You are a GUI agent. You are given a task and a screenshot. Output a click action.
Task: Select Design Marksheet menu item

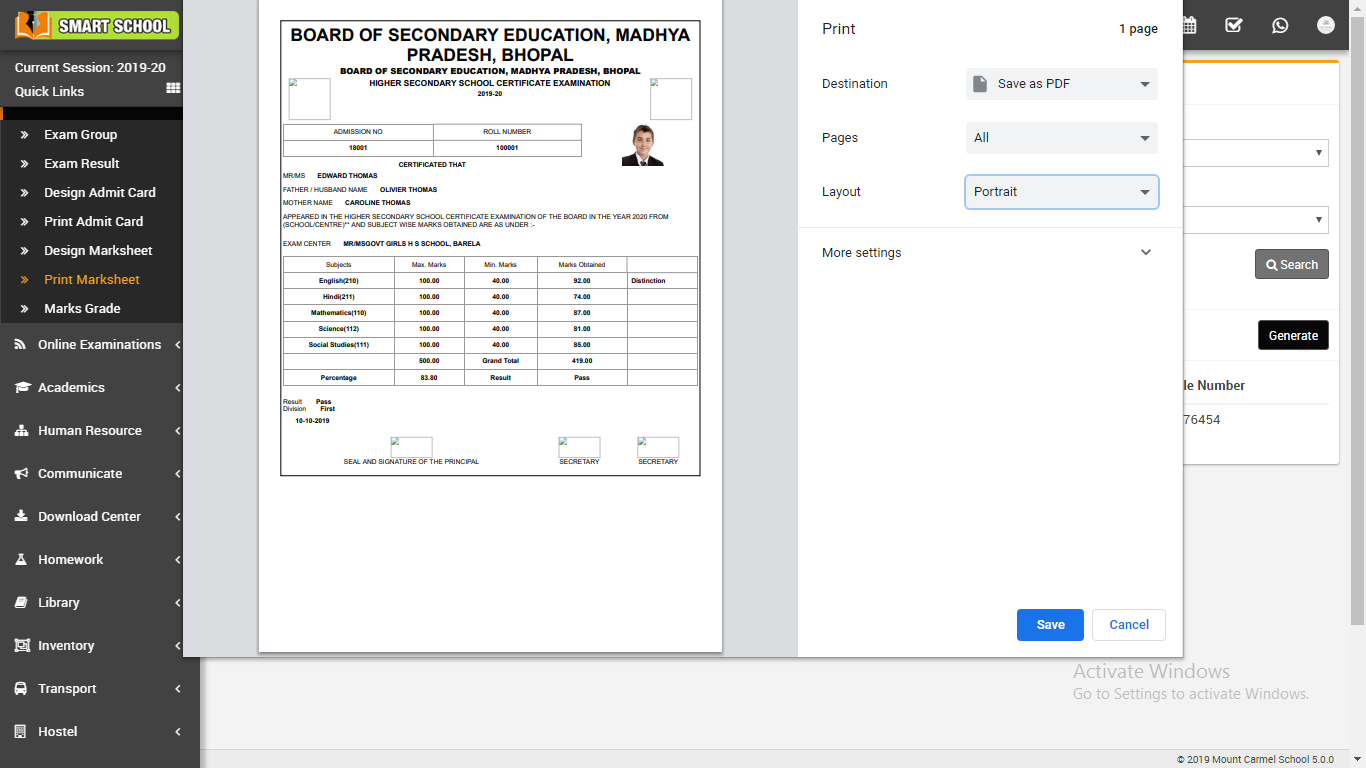pyautogui.click(x=98, y=251)
